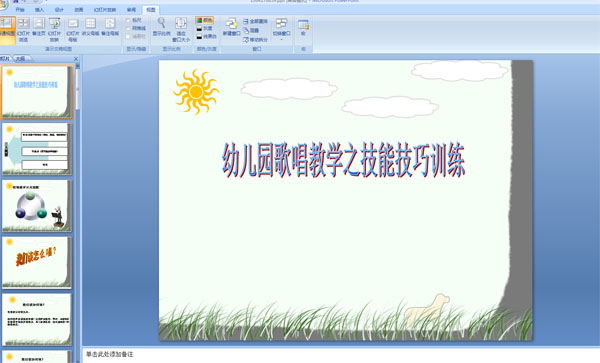
Task: Open Handout Master (讲义母版)
Action: 90,28
